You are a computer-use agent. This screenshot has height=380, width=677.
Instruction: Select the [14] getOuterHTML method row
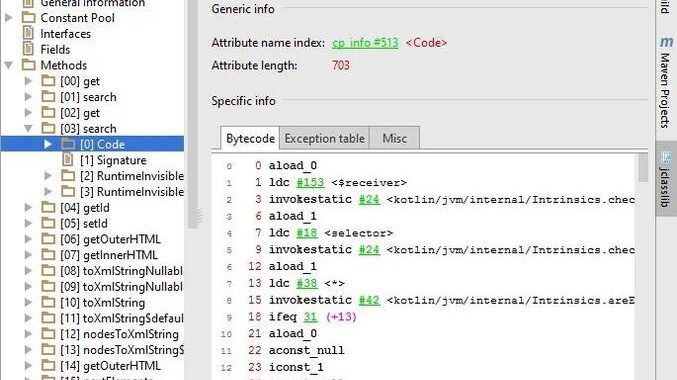110,365
